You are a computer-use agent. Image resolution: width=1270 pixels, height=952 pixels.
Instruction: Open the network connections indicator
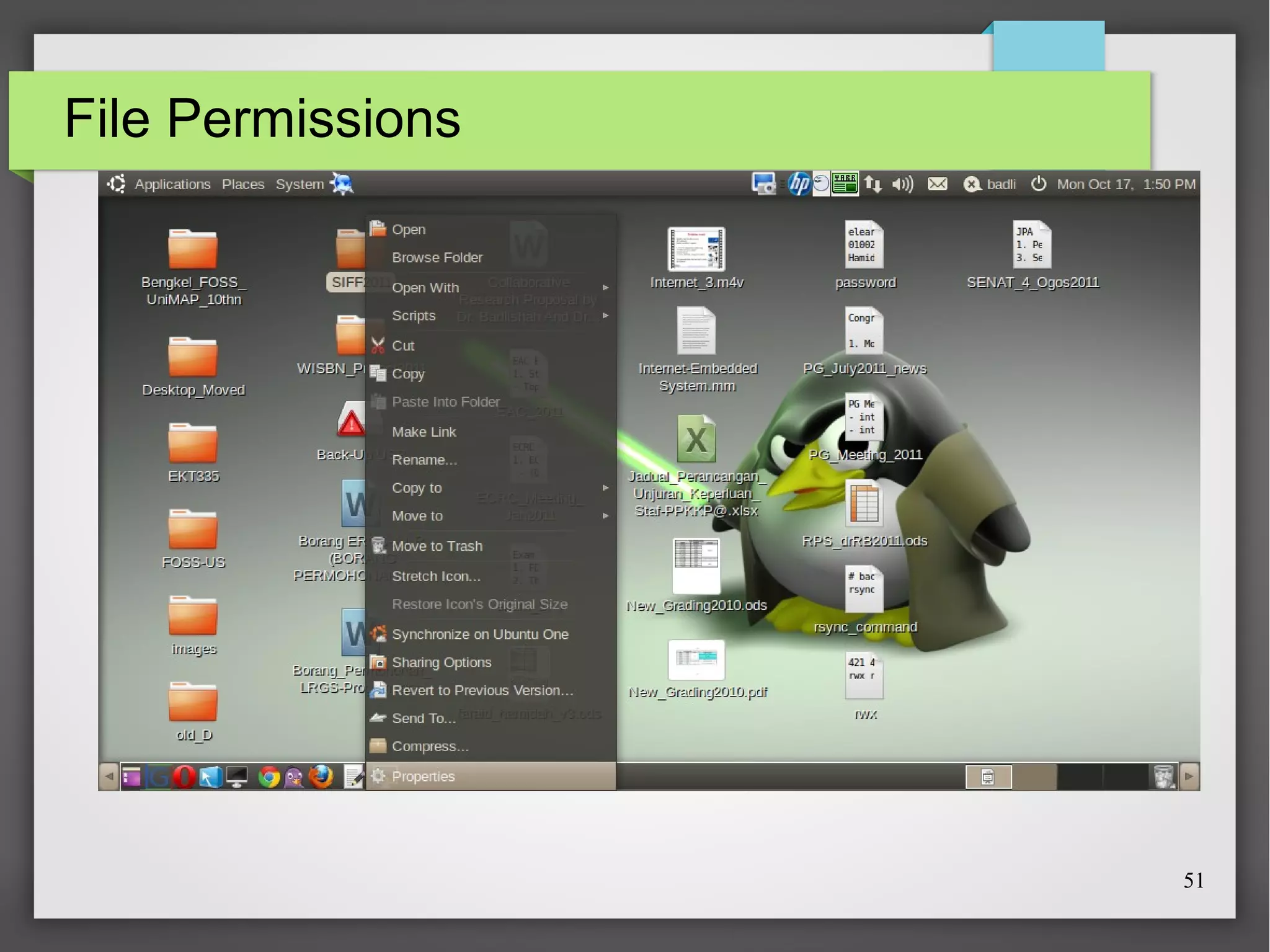tap(873, 184)
